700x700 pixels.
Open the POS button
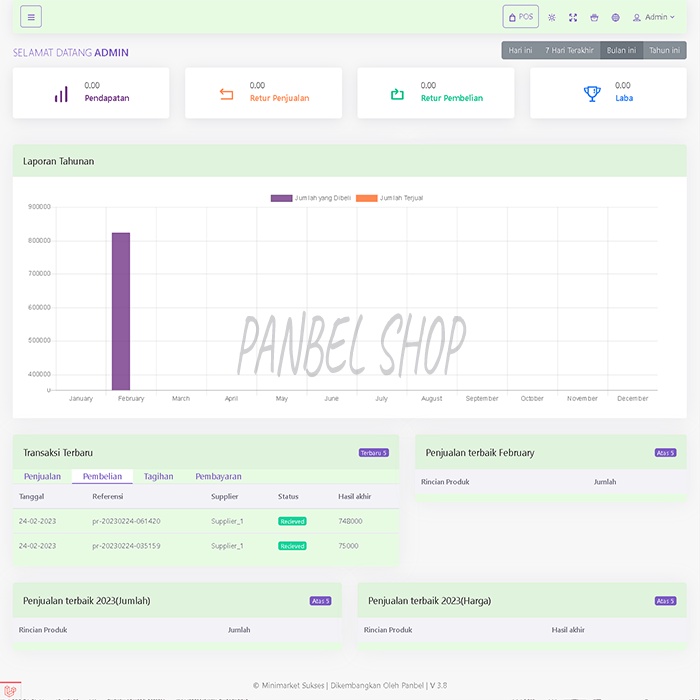click(x=521, y=17)
